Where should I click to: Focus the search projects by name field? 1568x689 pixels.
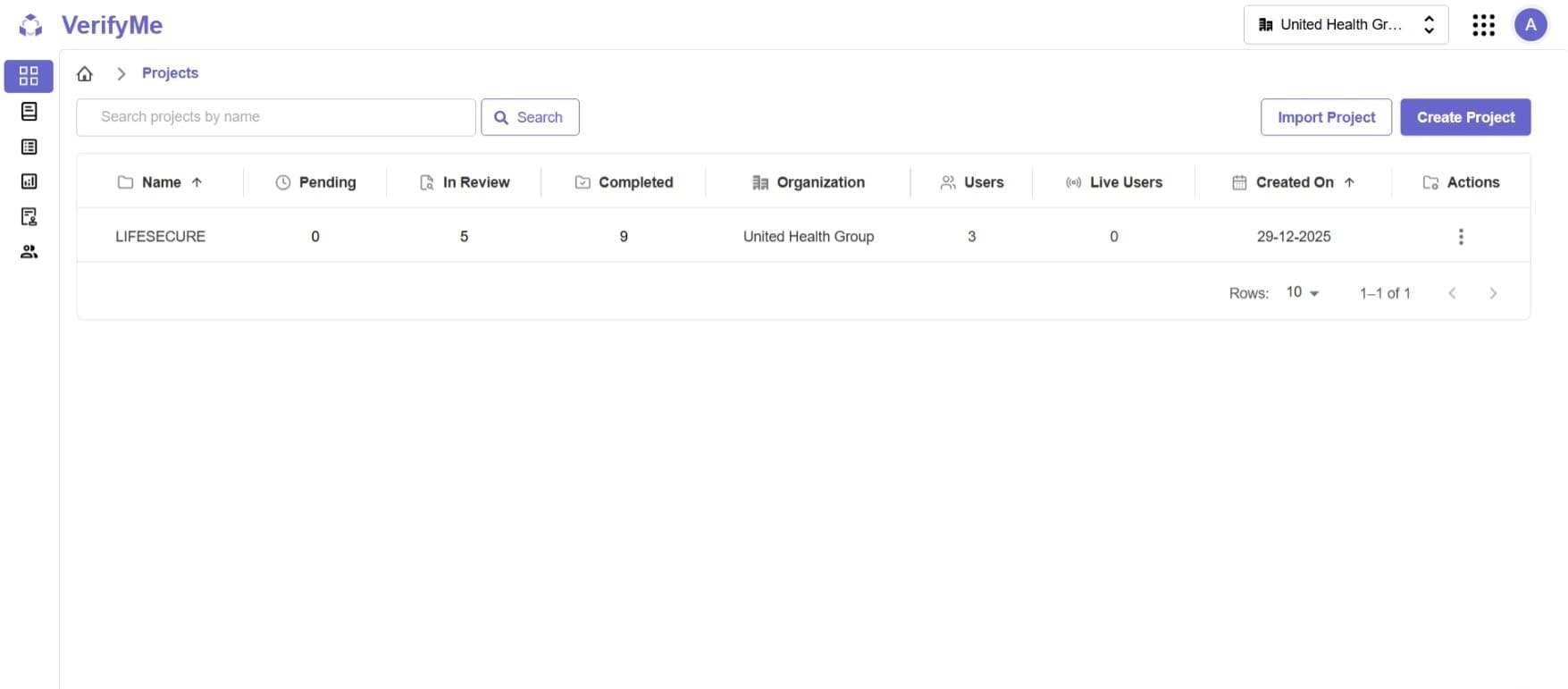276,117
